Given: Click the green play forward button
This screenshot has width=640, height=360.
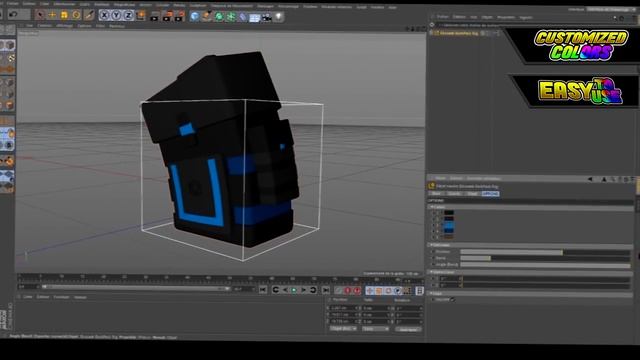Looking at the screenshot, I should point(294,290).
